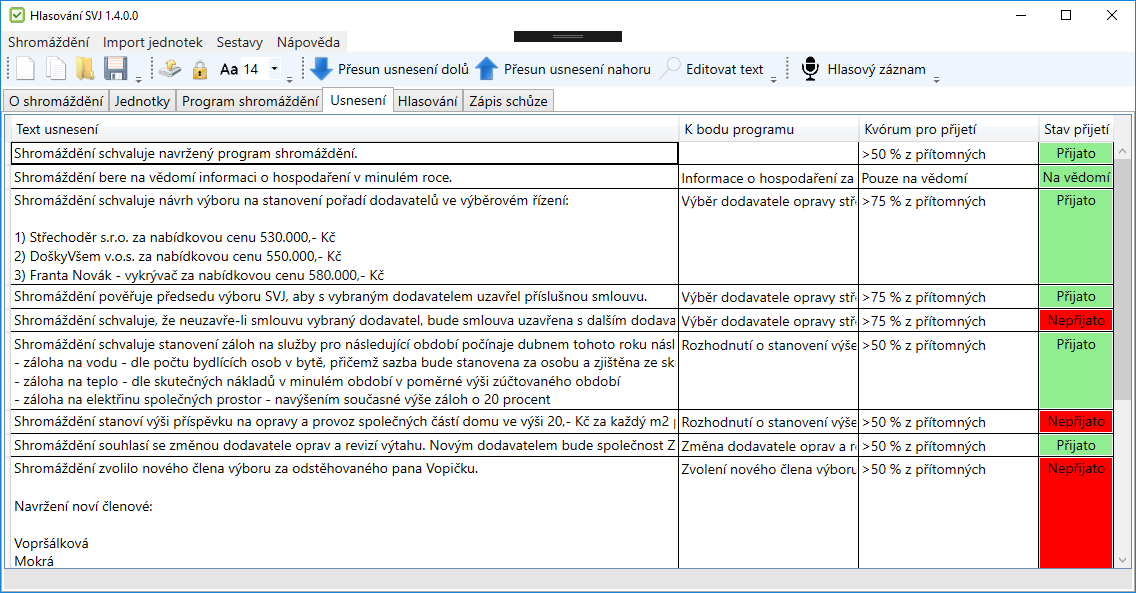
Task: Switch to the O shromáždění tab
Action: 57,101
